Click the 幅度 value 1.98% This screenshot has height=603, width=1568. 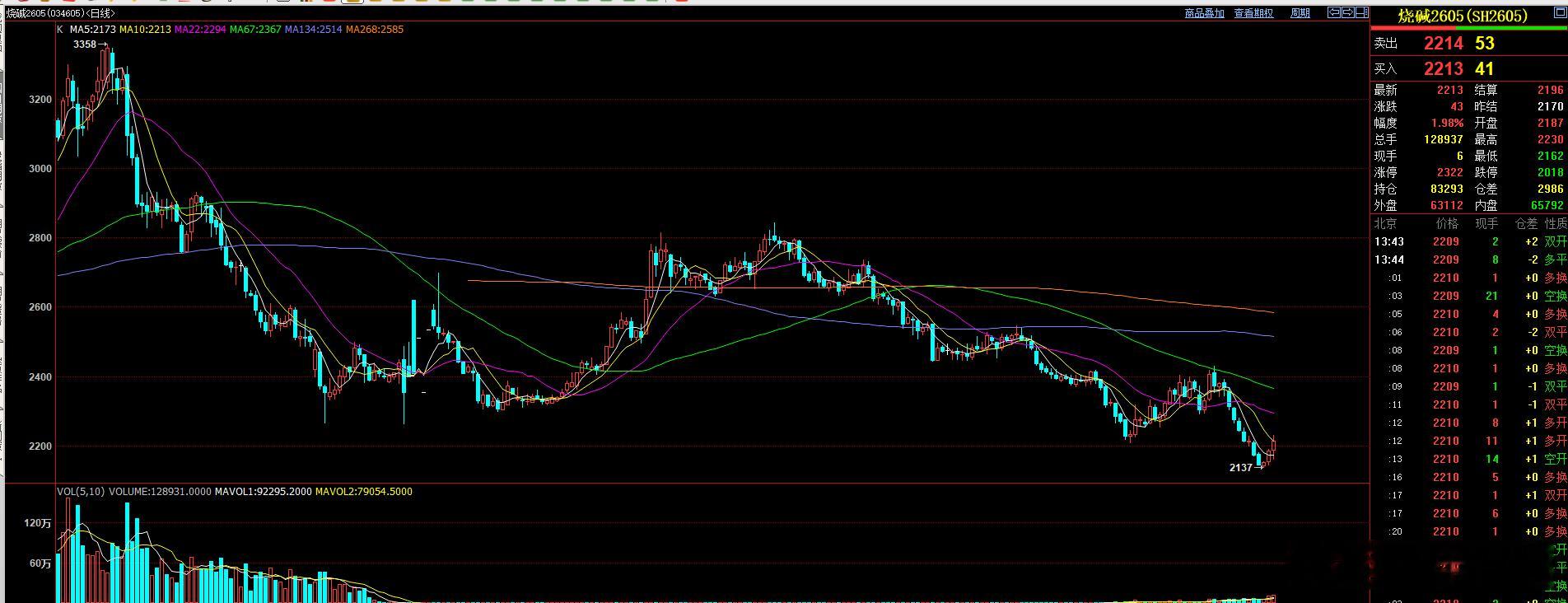[x=1447, y=123]
